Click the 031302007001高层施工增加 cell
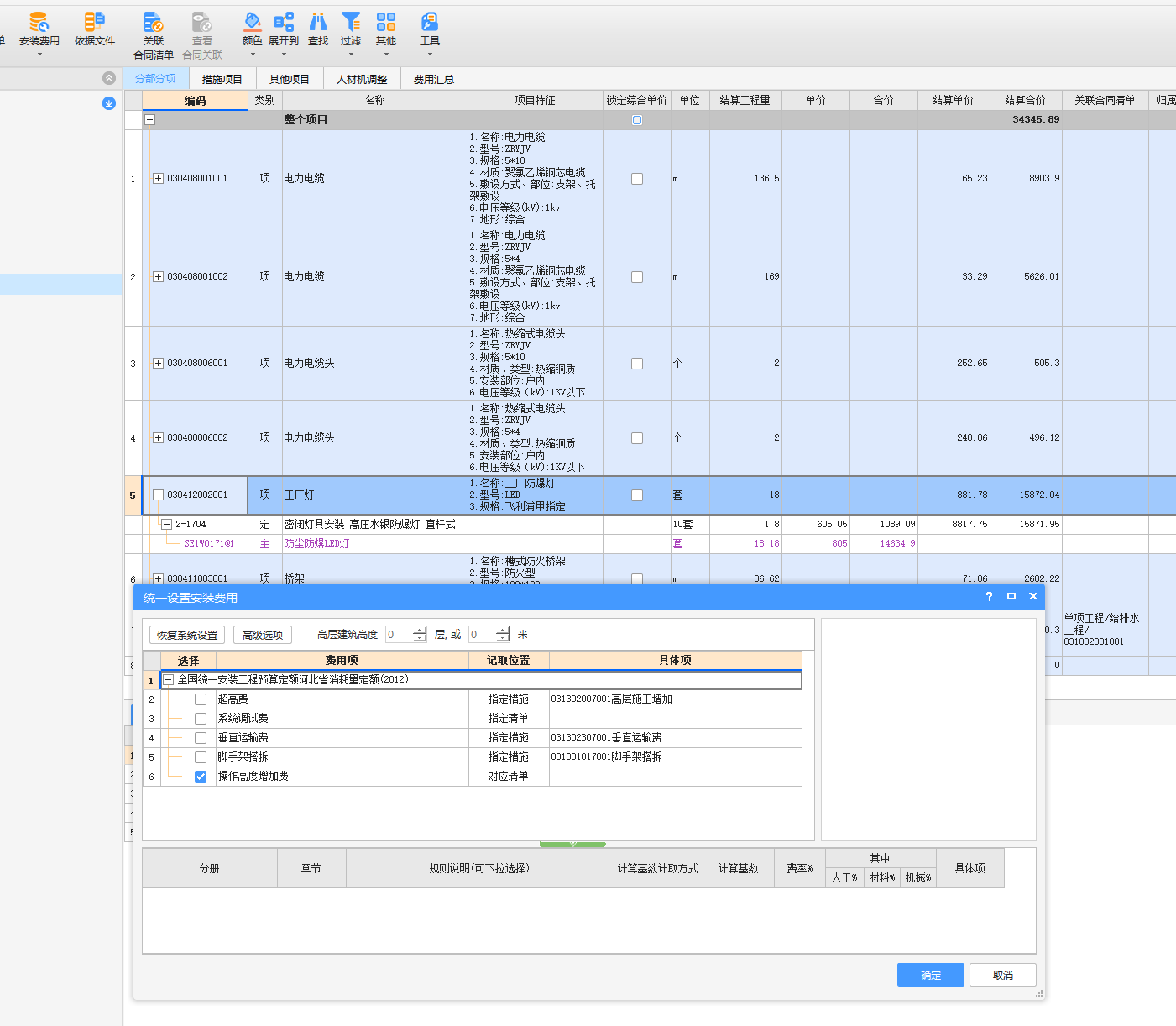 676,699
